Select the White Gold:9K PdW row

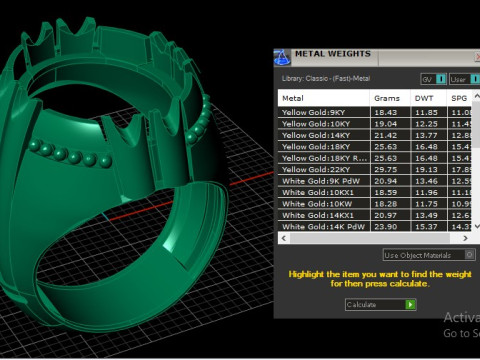coord(375,181)
